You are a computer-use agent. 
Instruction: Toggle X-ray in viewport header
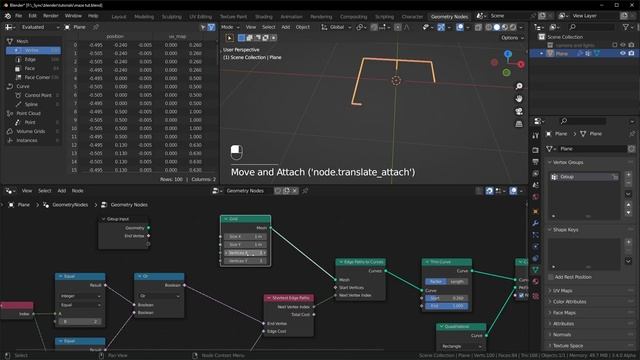(478, 27)
